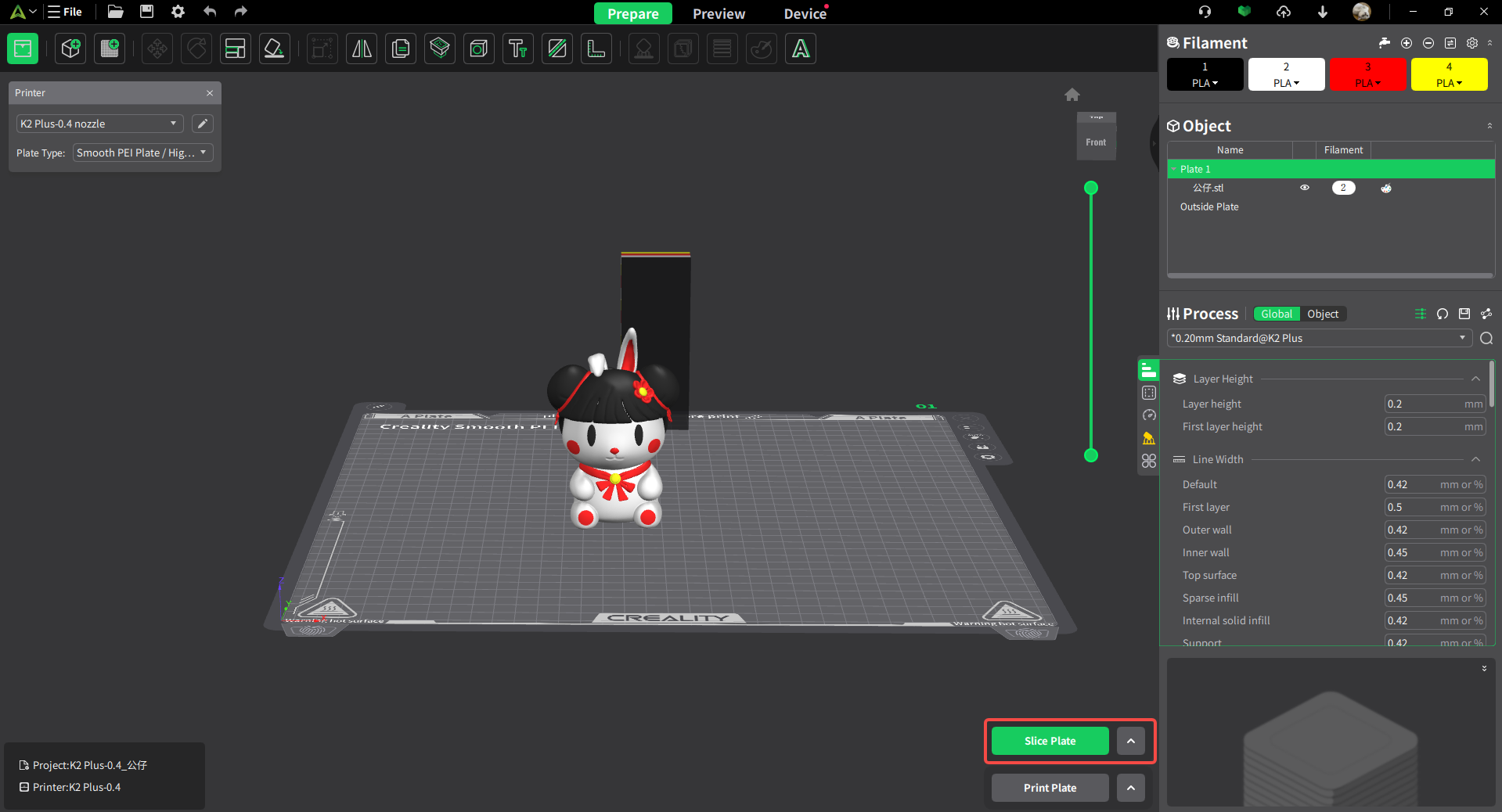Select the Mirror tool icon
Image resolution: width=1502 pixels, height=812 pixels.
[x=362, y=49]
